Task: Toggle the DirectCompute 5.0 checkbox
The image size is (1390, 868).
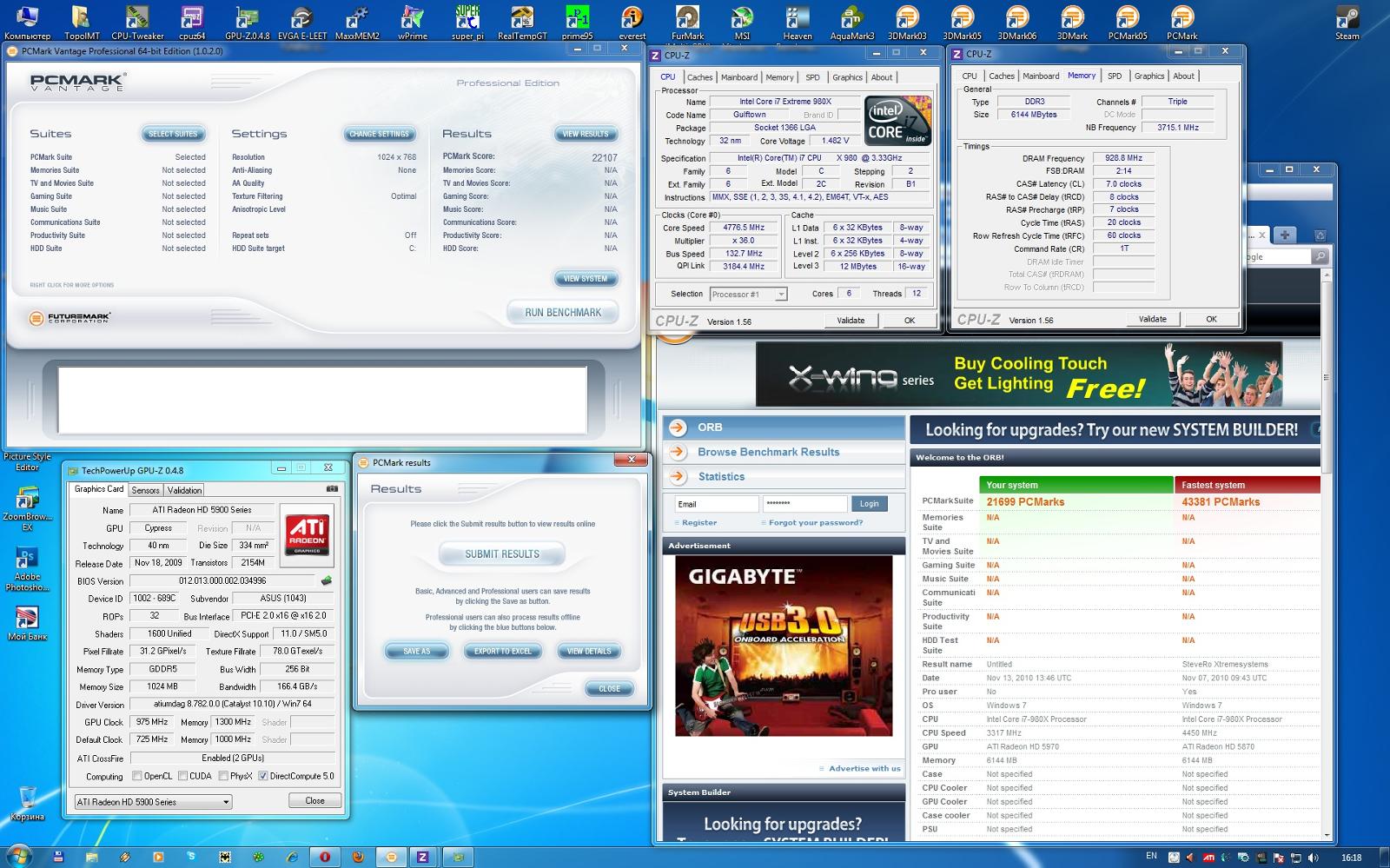Action: pyautogui.click(x=263, y=776)
